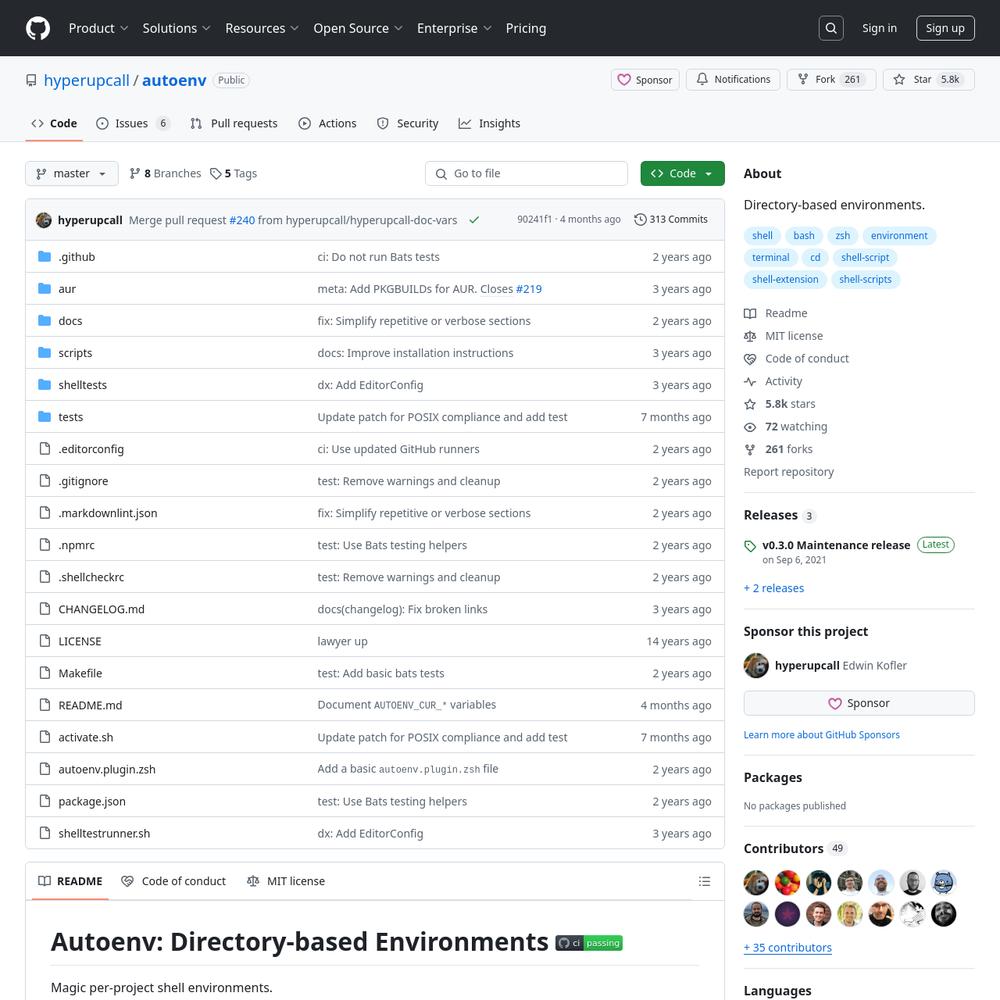
Task: Click the shell topic tag
Action: (762, 236)
